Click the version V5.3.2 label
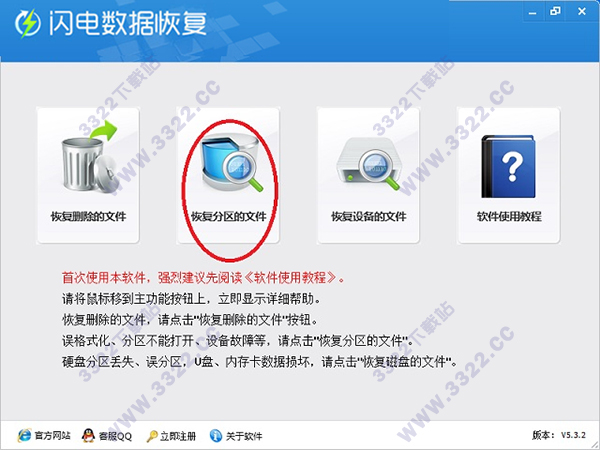Image resolution: width=600 pixels, height=450 pixels. click(x=559, y=435)
